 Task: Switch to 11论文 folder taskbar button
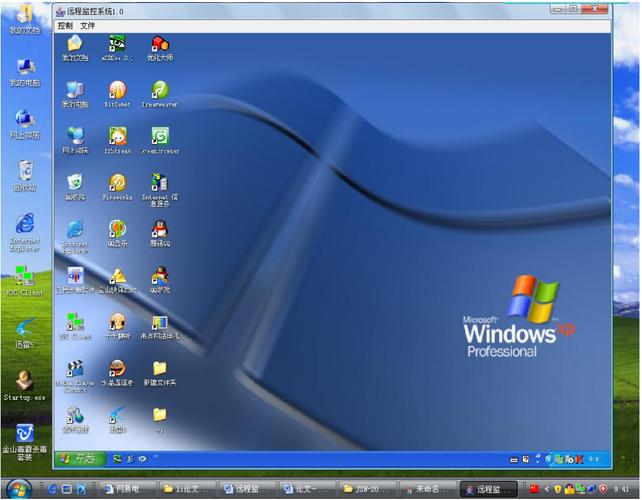[x=186, y=489]
